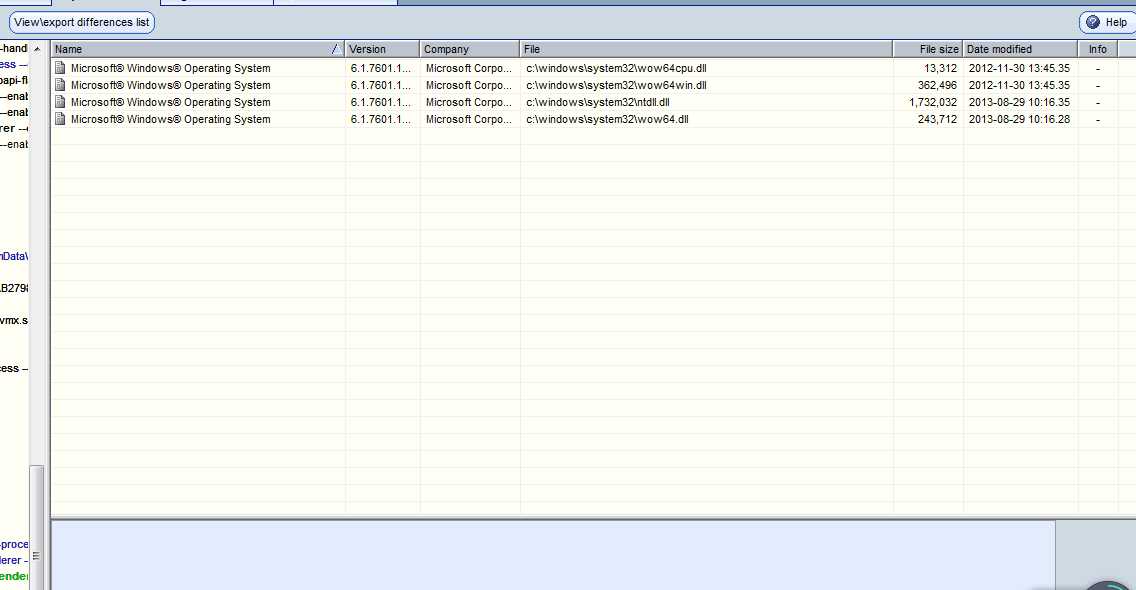
Task: Sort by the Name column header
Action: click(x=197, y=49)
